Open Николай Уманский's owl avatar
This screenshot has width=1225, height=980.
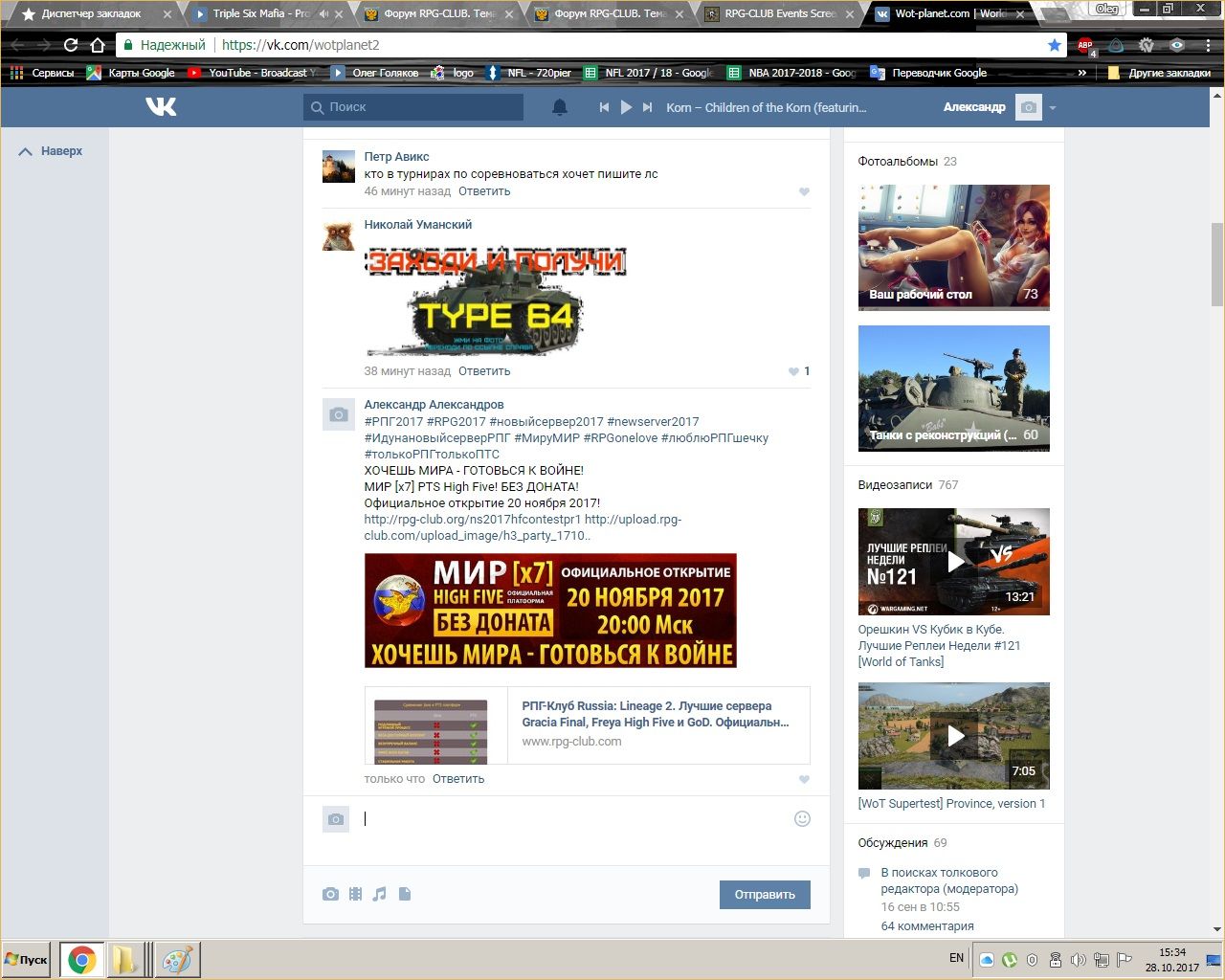point(339,234)
